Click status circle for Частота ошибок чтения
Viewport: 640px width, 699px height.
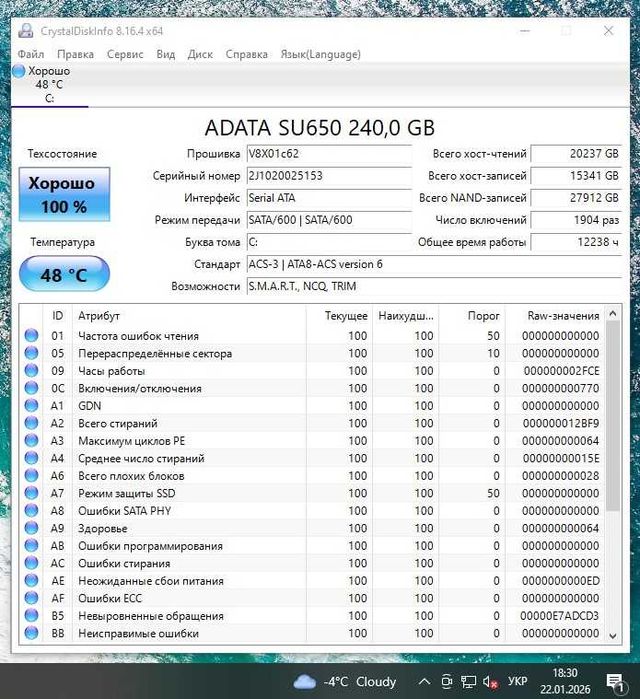coord(31,335)
